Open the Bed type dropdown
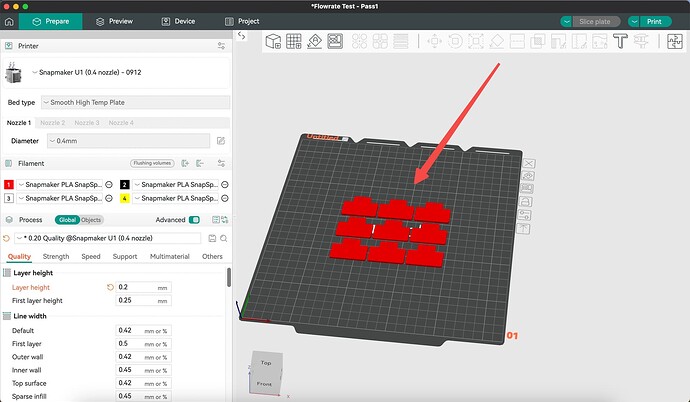Viewport: 690px width, 402px height. point(134,102)
